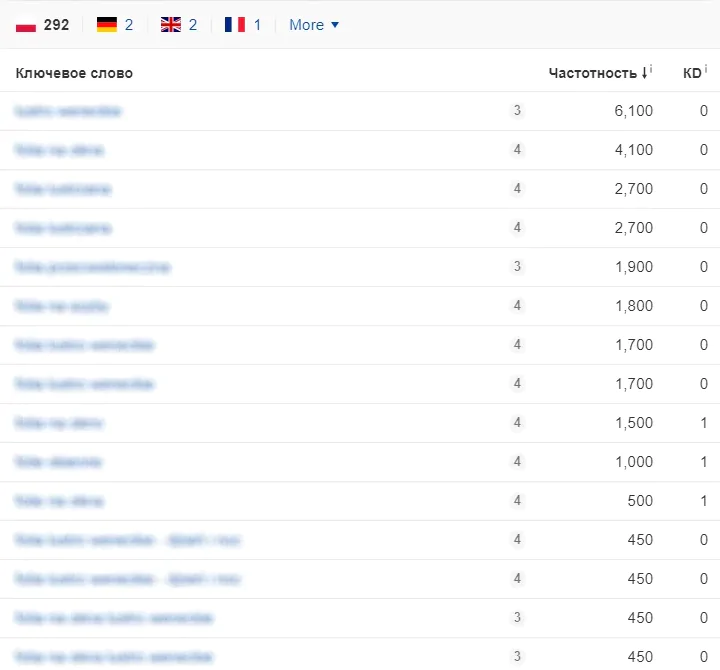
Task: Select the UK flag country filter
Action: [179, 24]
